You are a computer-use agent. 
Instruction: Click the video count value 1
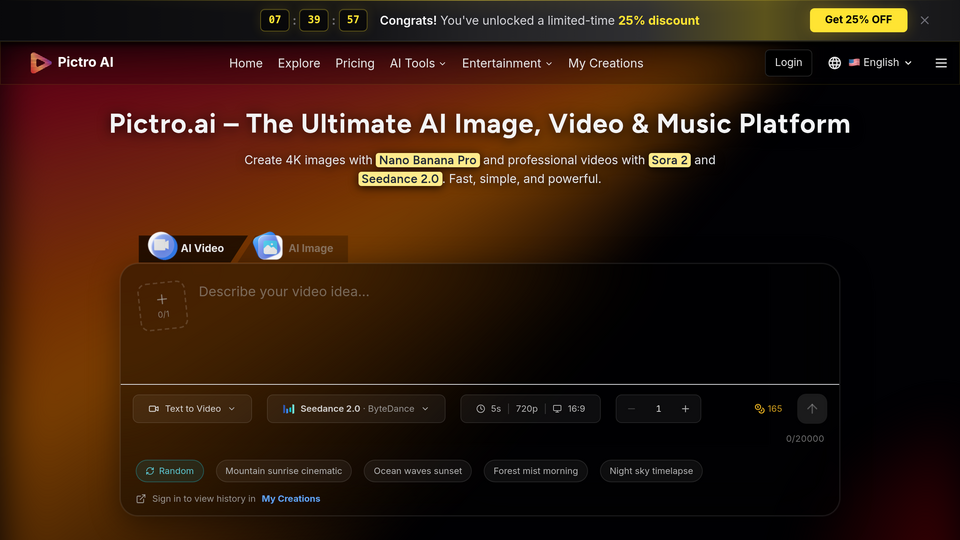point(658,408)
